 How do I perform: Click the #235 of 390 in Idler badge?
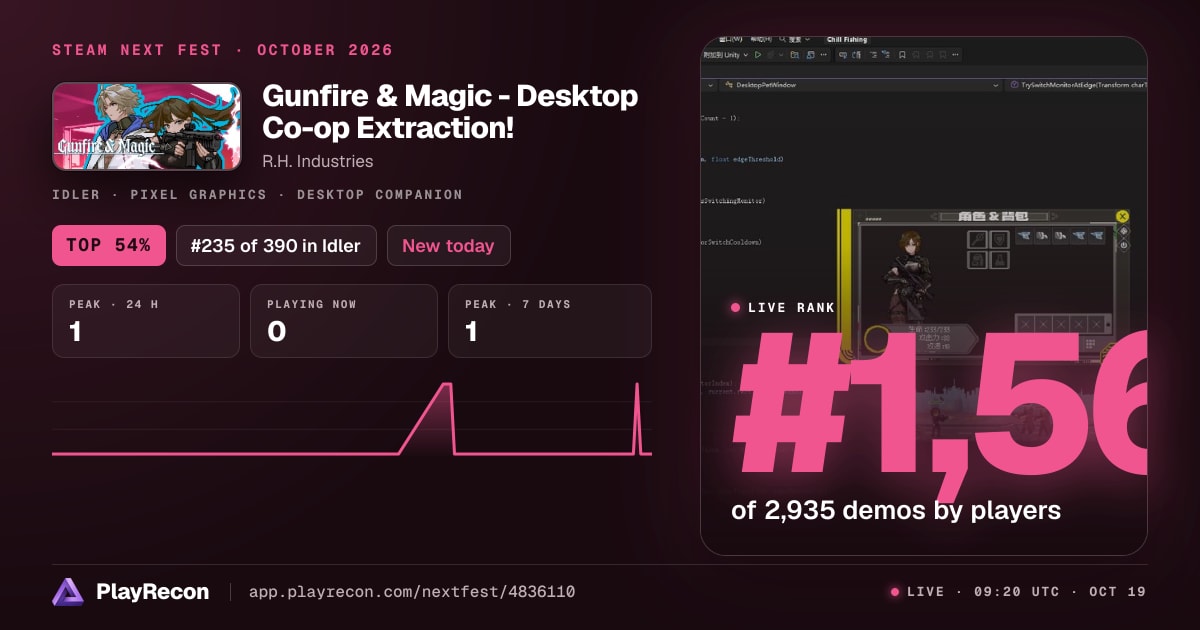[276, 245]
